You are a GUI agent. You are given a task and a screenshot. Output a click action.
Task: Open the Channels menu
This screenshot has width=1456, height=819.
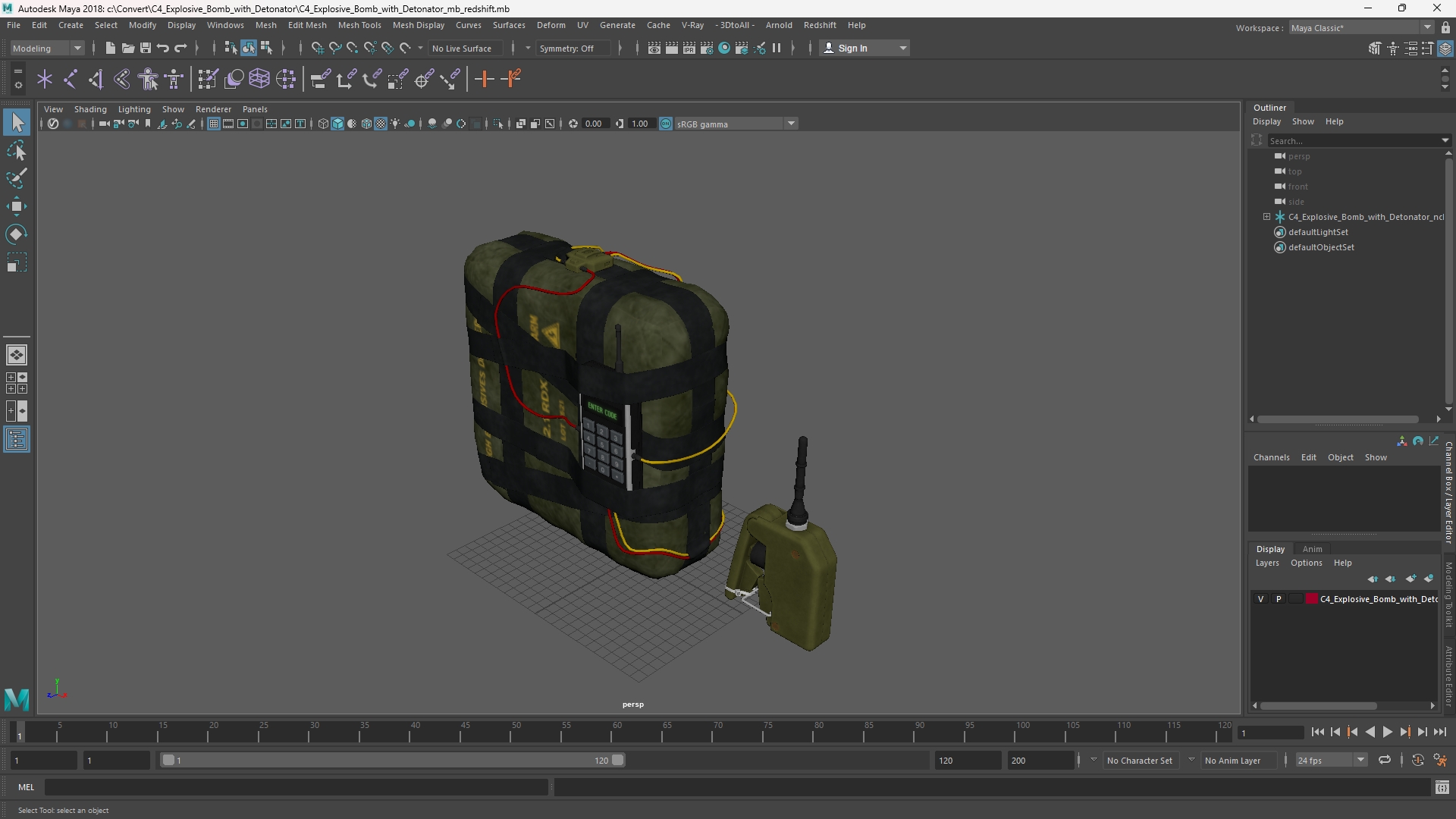(x=1271, y=457)
